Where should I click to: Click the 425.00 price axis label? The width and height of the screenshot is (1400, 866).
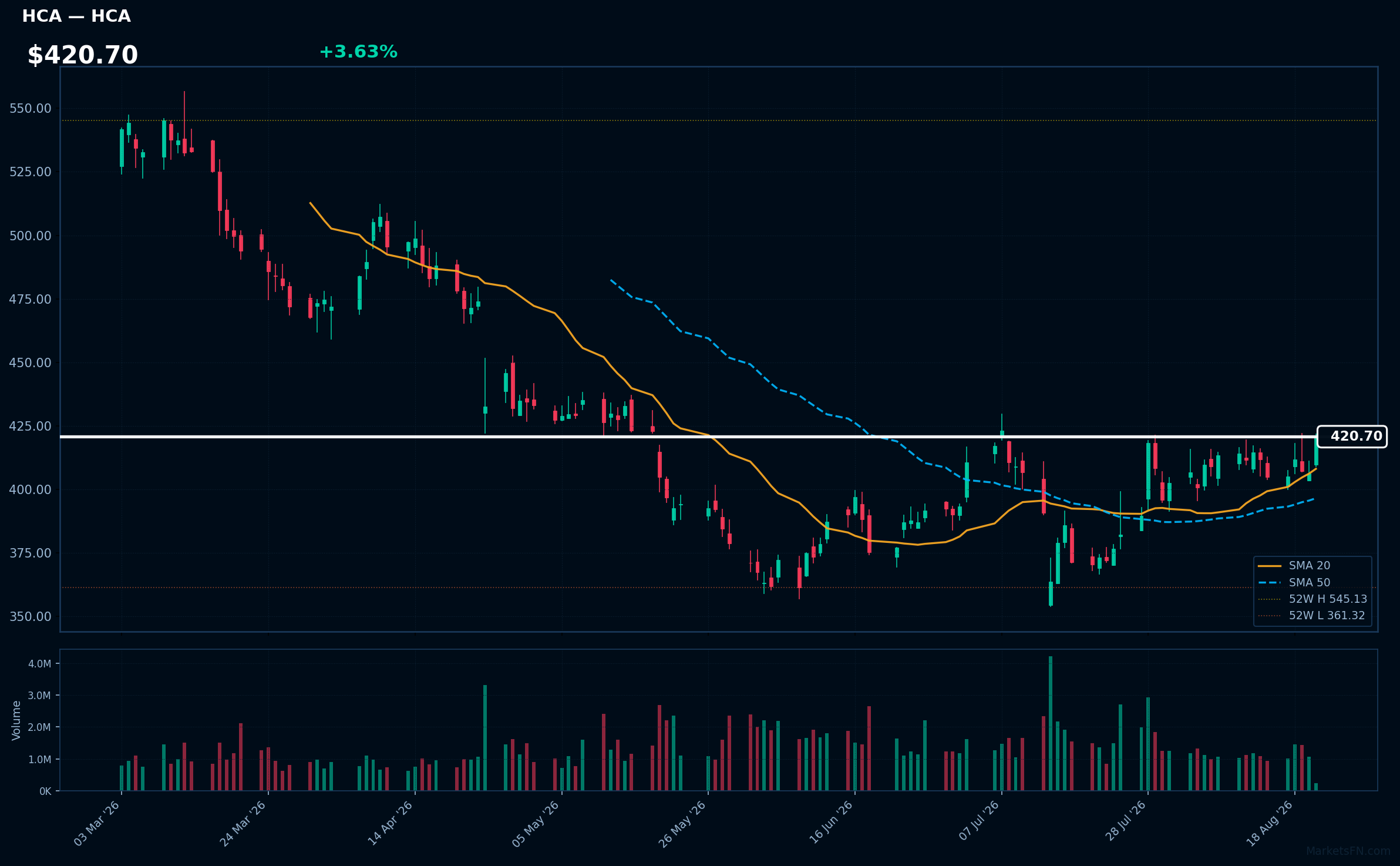(30, 426)
